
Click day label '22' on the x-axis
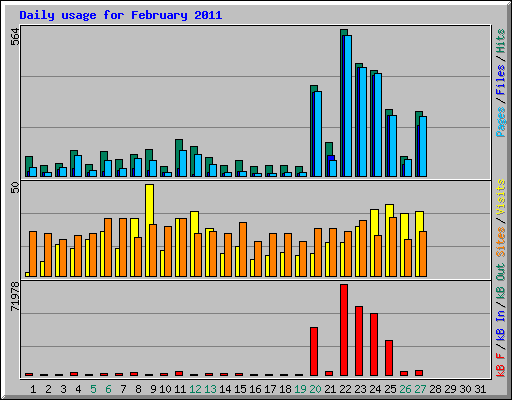click(345, 389)
